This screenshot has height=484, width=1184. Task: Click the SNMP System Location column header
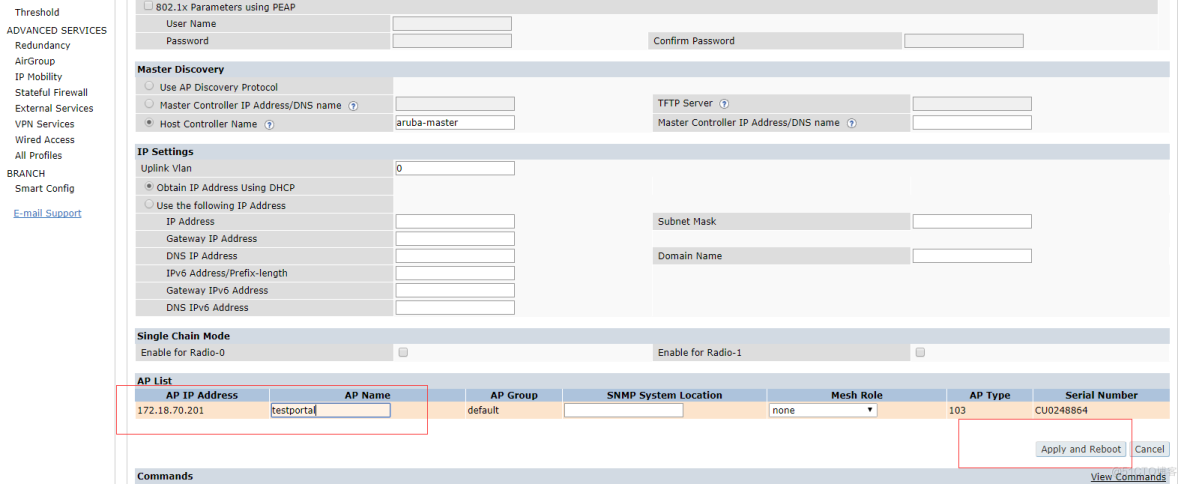(x=664, y=395)
